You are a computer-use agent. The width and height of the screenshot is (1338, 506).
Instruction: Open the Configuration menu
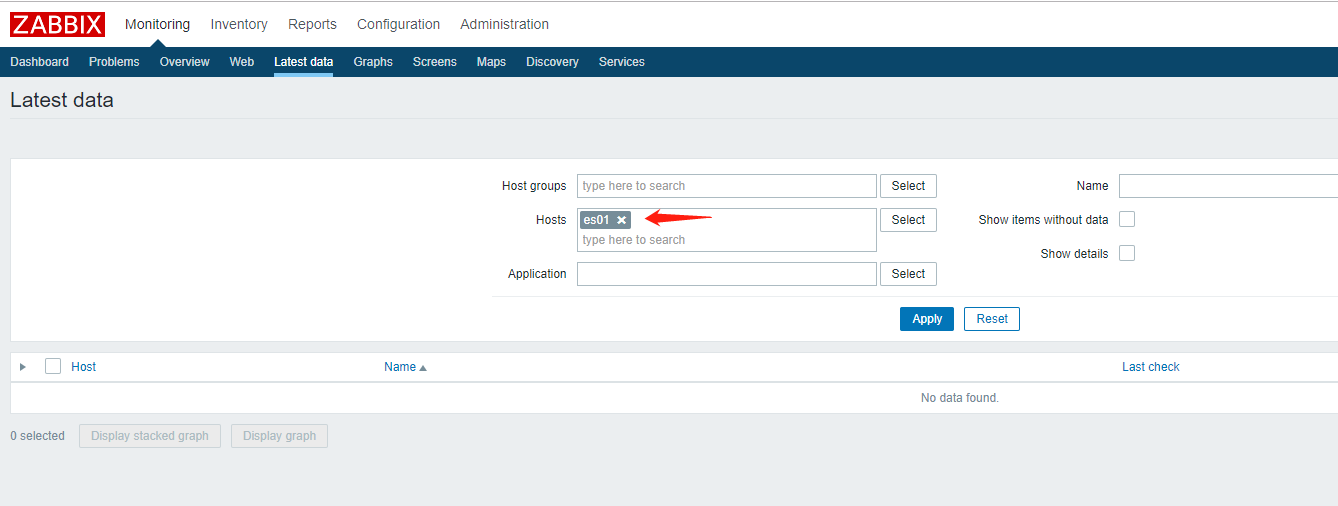click(x=398, y=24)
